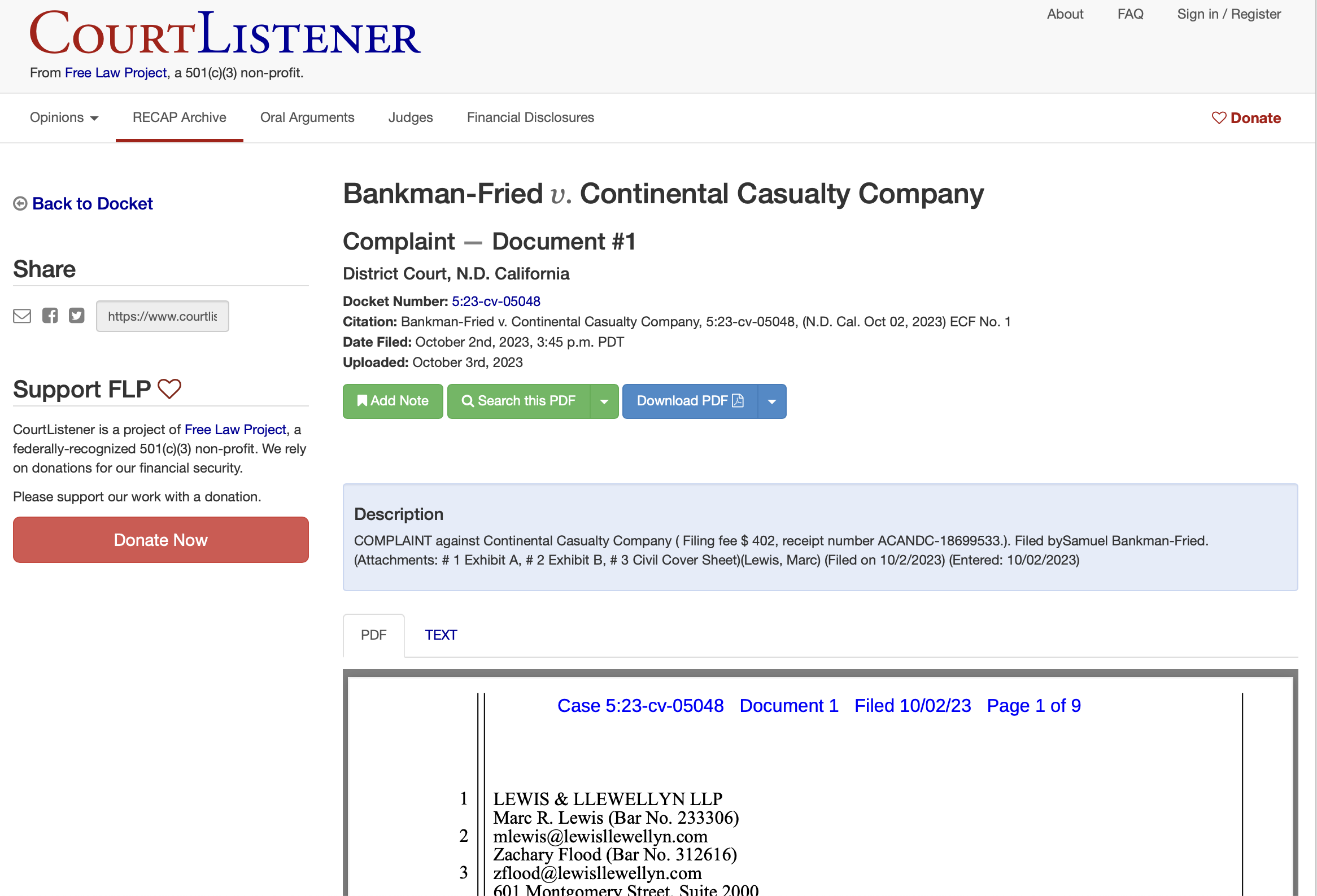Screen dimensions: 1317x896
Task: Click the email share icon
Action: 21,315
